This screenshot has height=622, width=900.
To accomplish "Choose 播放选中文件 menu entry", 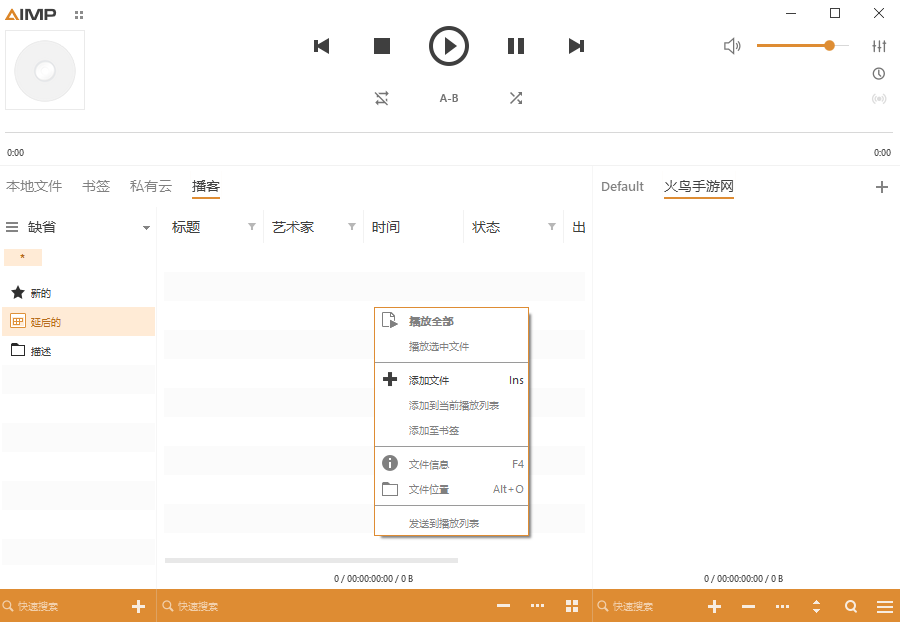I will [451, 347].
